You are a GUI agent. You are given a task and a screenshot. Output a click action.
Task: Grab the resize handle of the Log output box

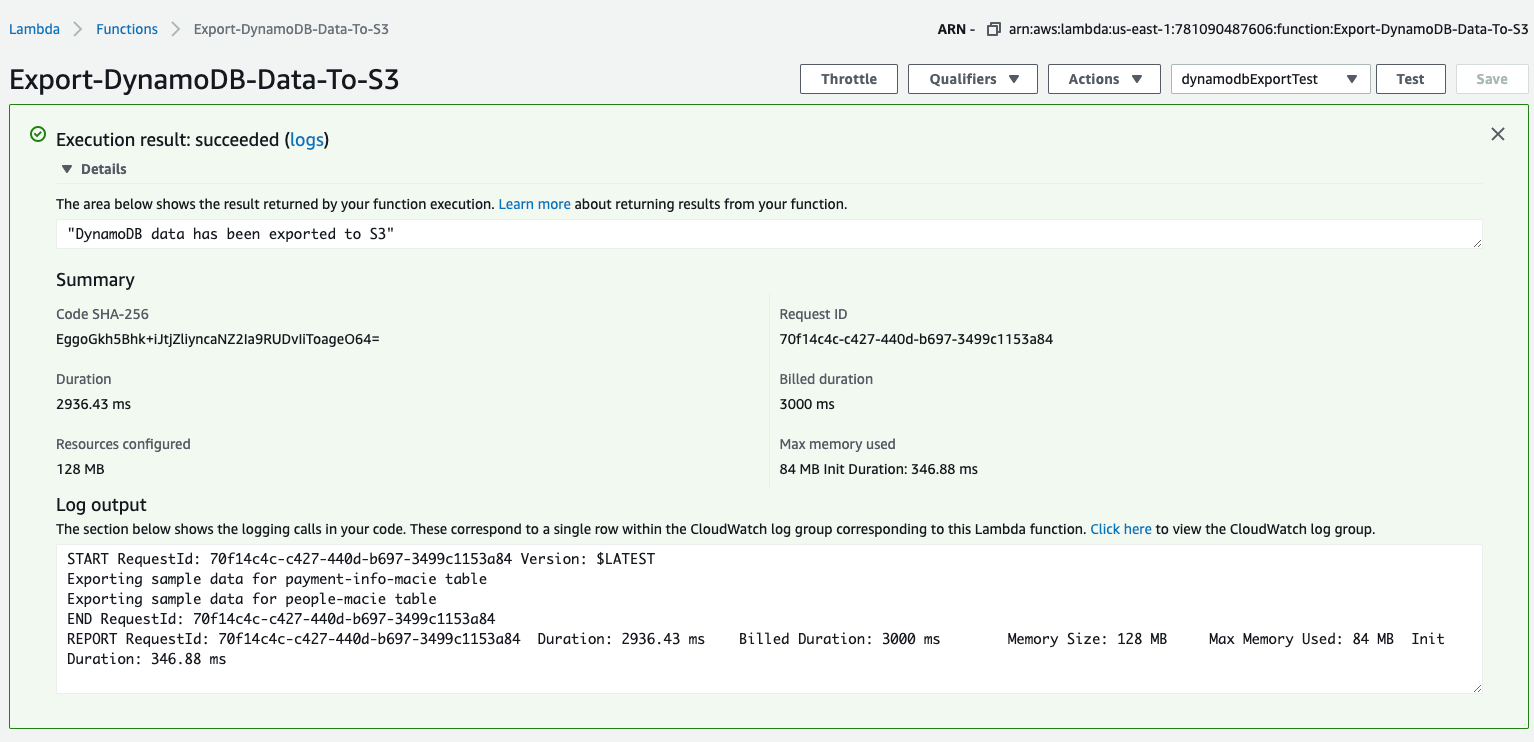tap(1476, 687)
